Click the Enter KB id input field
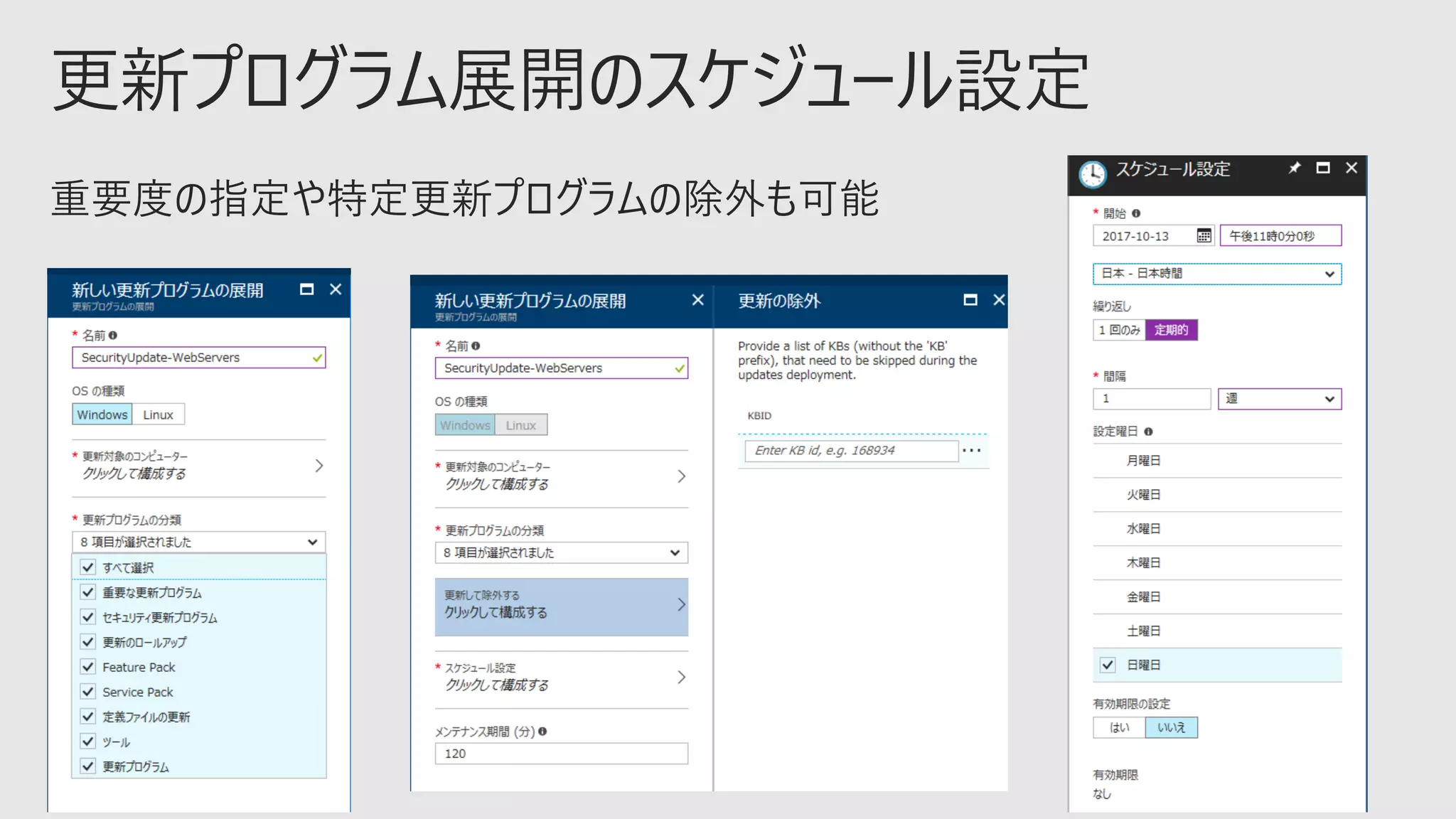The height and width of the screenshot is (819, 1456). (x=850, y=451)
